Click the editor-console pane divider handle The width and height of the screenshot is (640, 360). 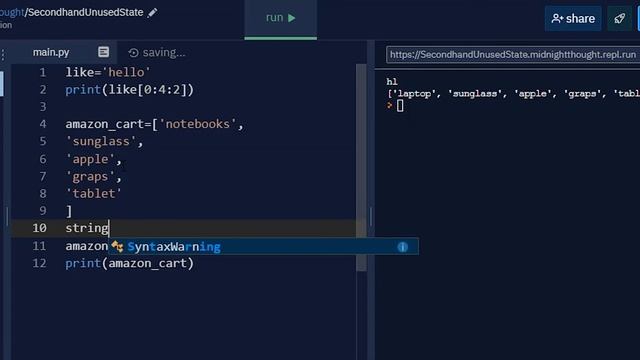coord(371,216)
